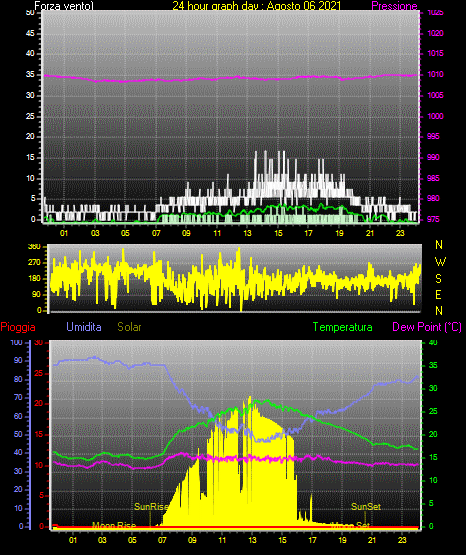Click the '1015' pressure axis value
The image size is (466, 555).
coord(435,53)
